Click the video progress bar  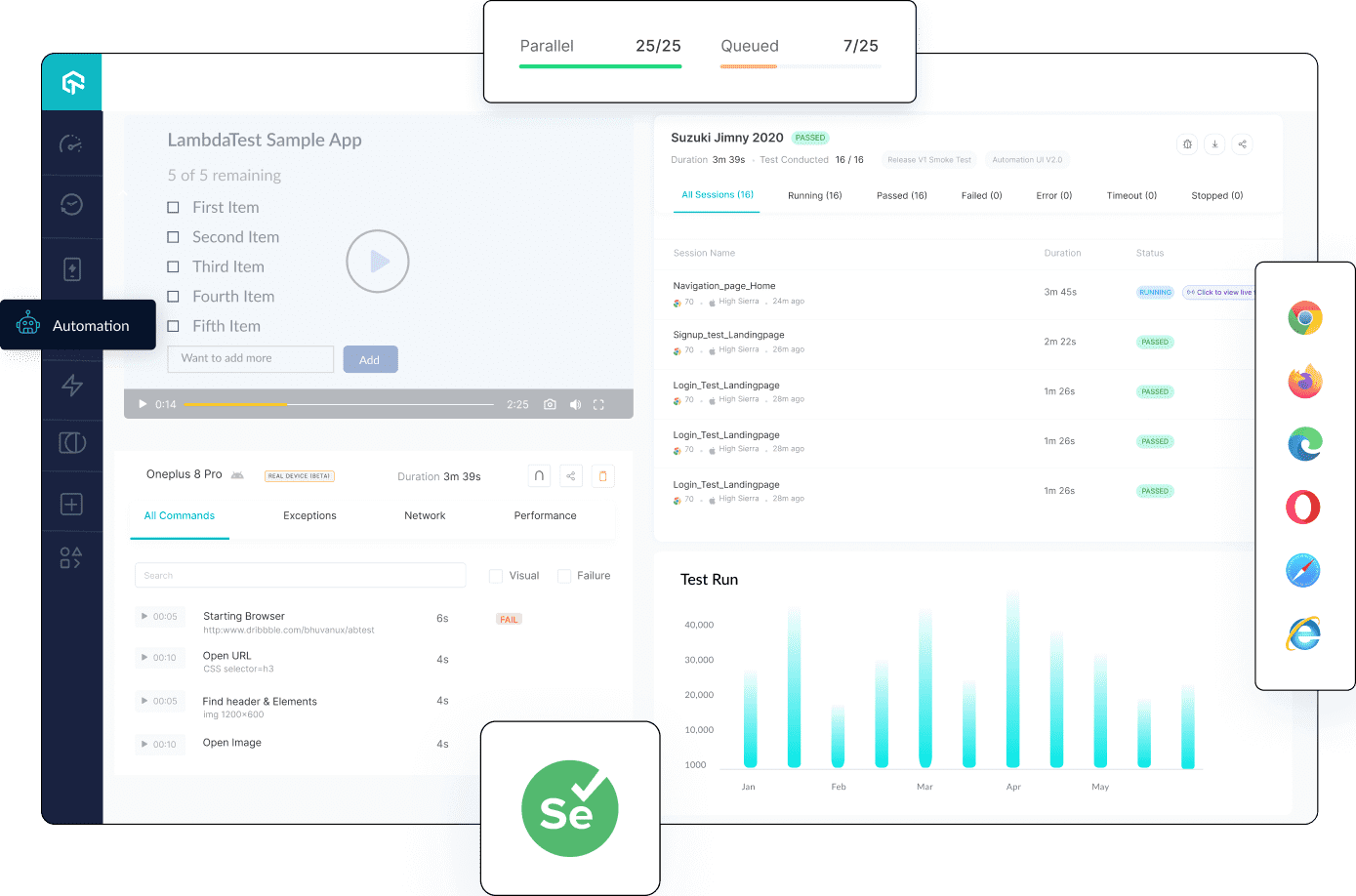point(339,404)
